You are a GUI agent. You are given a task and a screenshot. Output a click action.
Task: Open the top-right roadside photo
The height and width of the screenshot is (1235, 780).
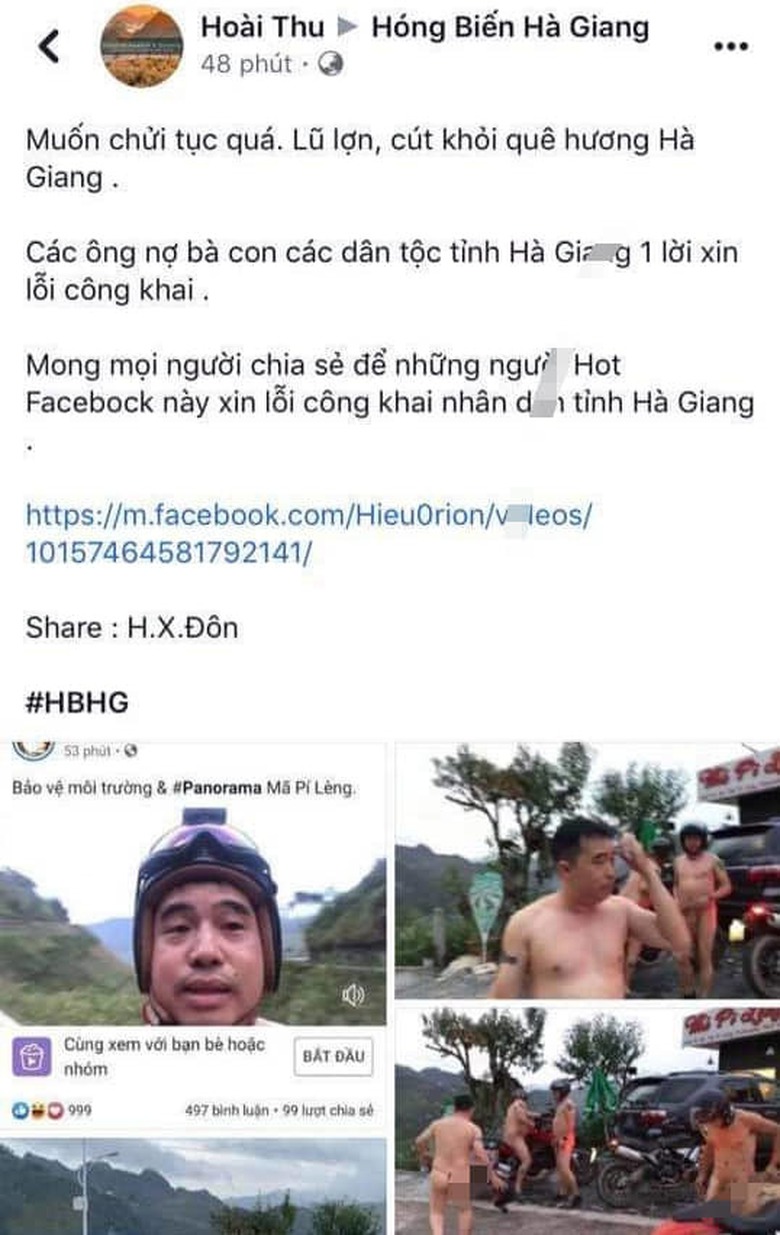click(587, 870)
